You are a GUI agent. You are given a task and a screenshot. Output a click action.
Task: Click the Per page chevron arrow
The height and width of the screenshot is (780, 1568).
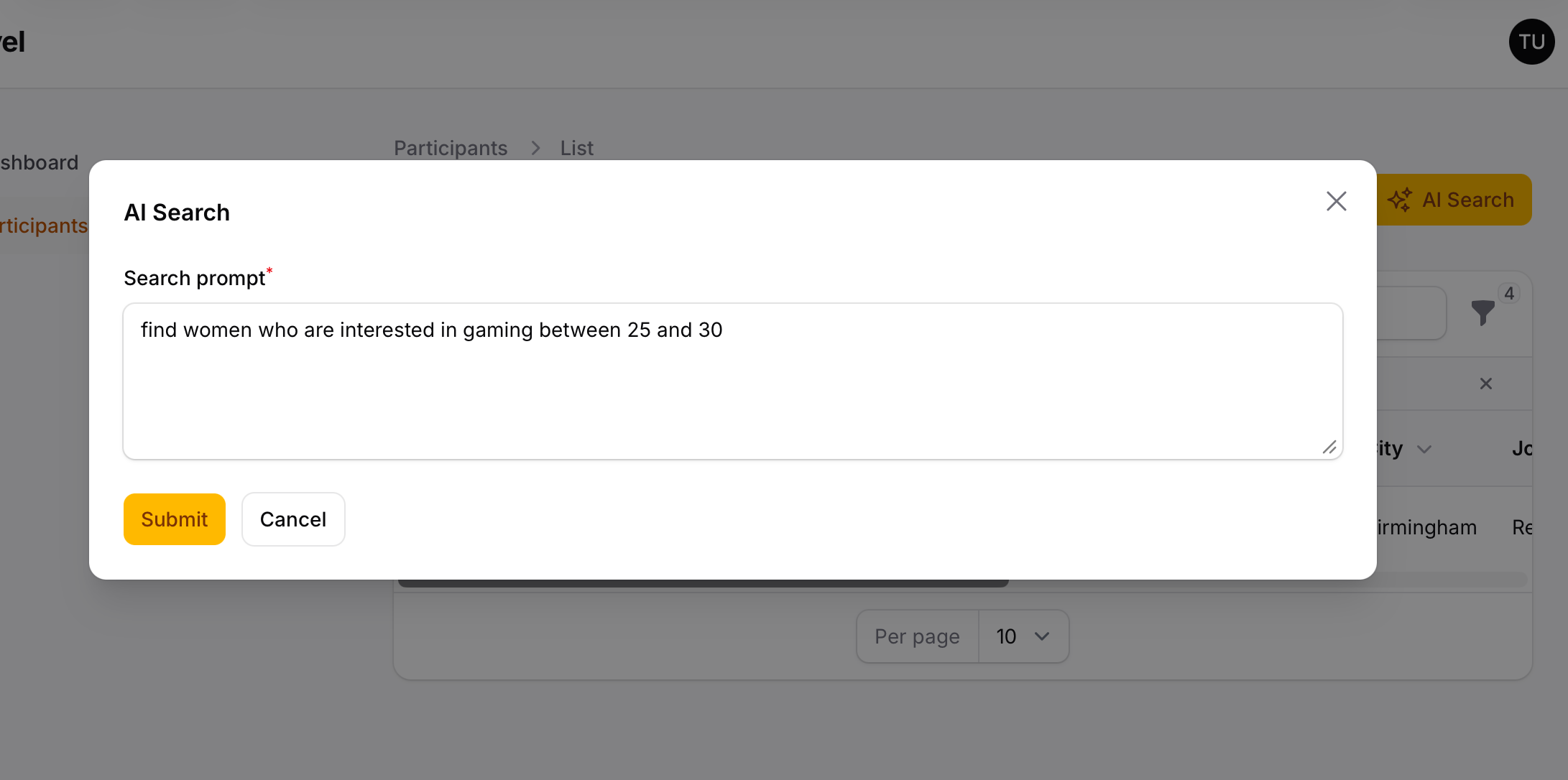(x=1042, y=636)
